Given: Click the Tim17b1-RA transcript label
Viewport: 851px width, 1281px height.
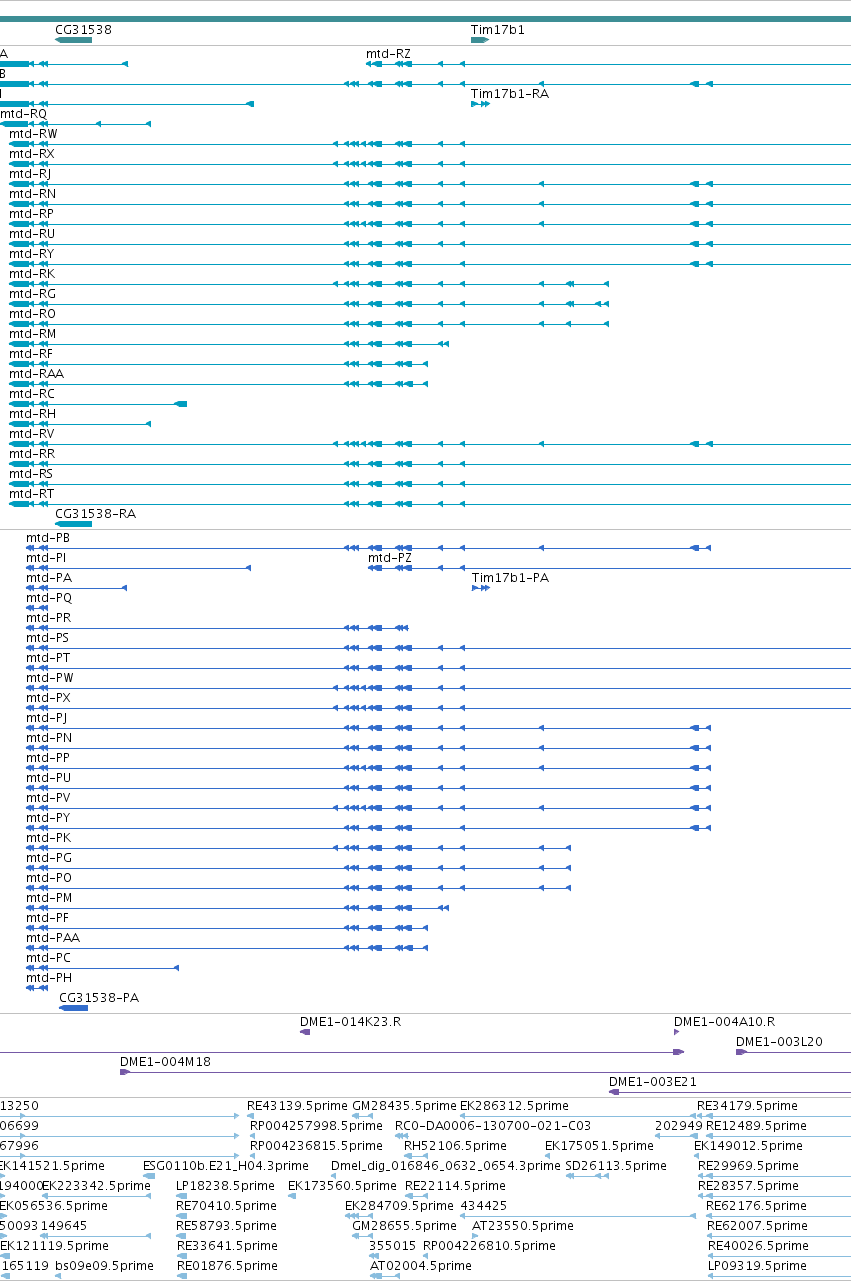Looking at the screenshot, I should [x=509, y=94].
